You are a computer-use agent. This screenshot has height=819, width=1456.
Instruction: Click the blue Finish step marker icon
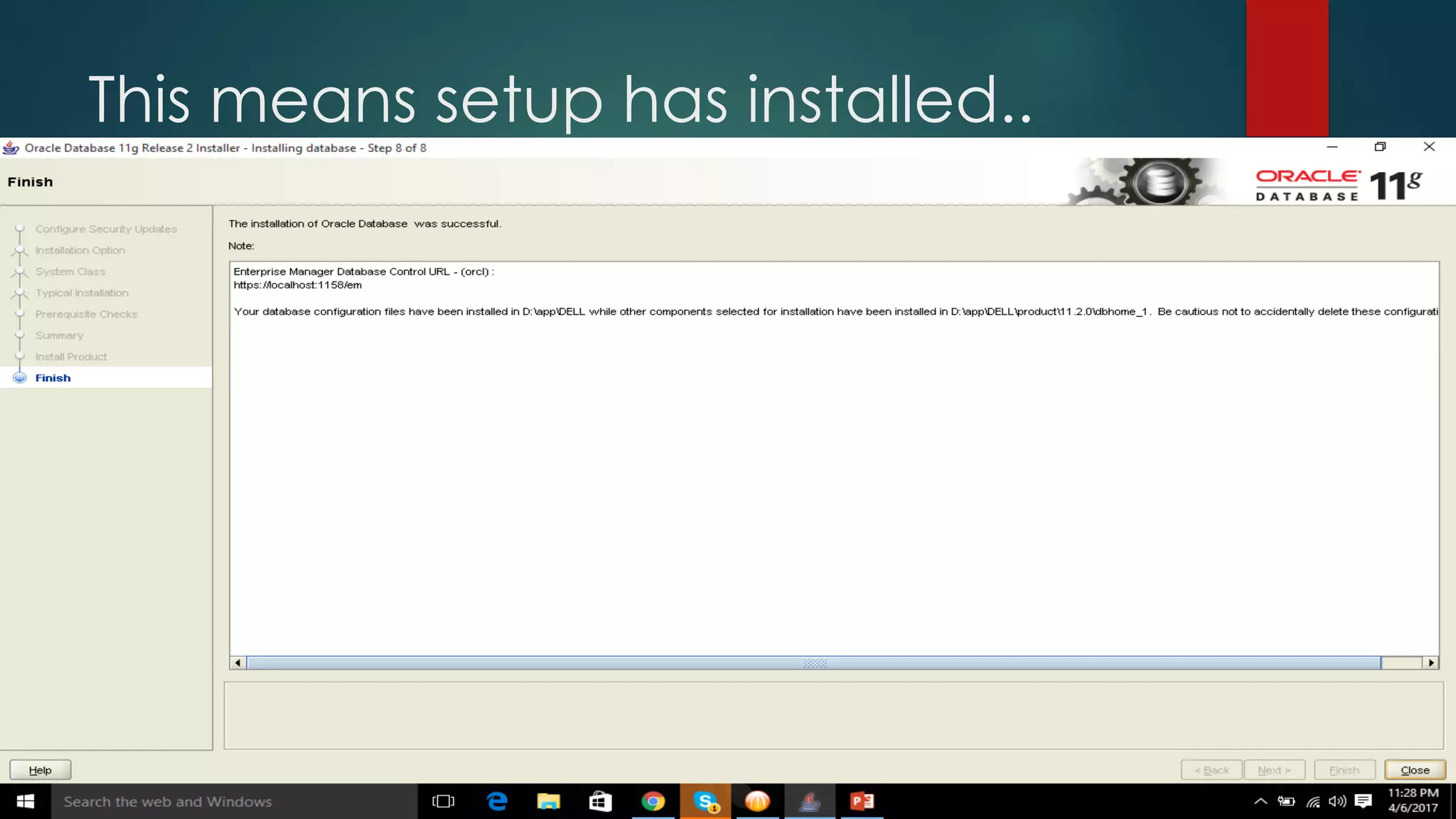[x=20, y=378]
